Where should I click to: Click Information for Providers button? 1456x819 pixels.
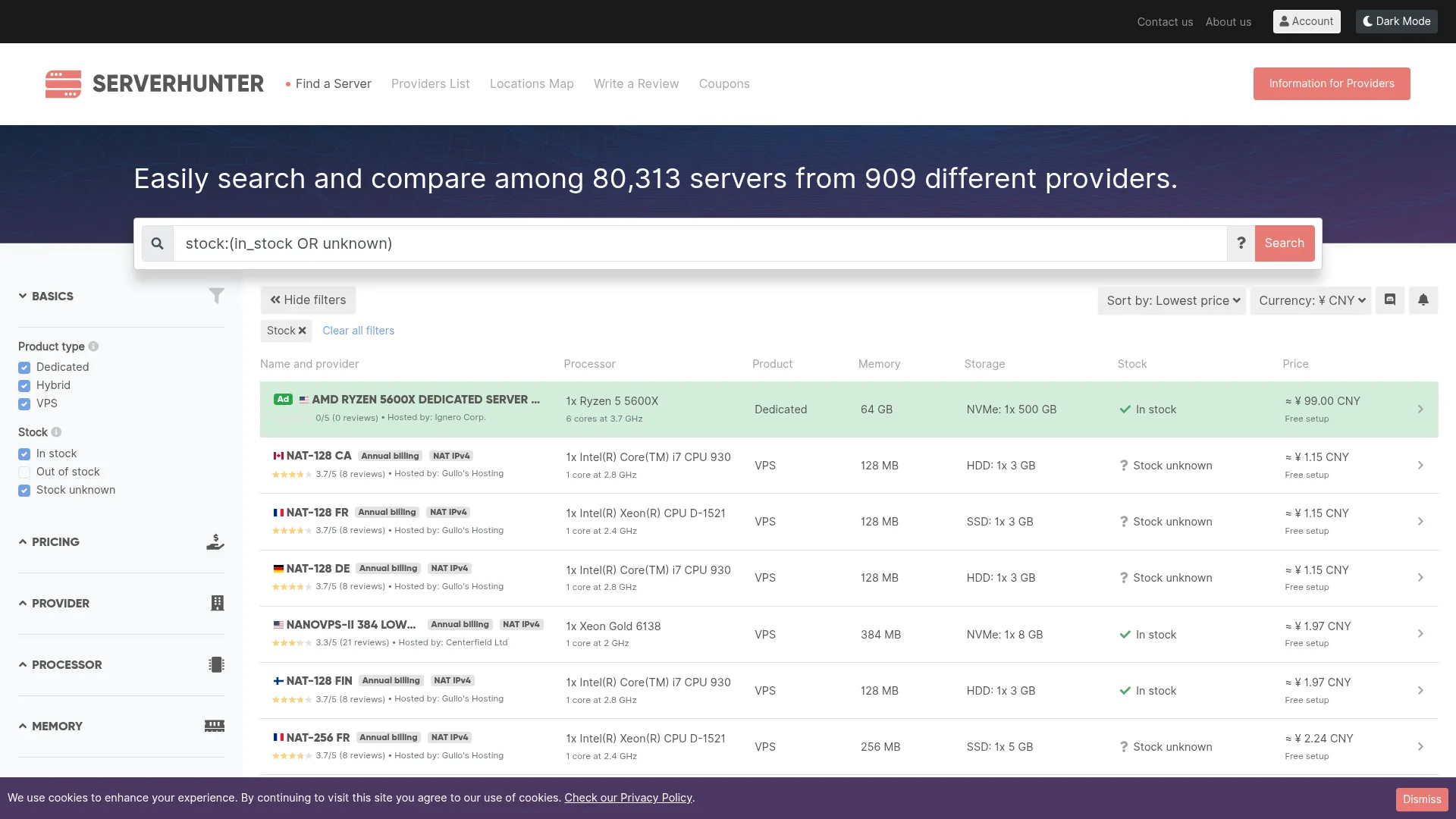point(1332,83)
